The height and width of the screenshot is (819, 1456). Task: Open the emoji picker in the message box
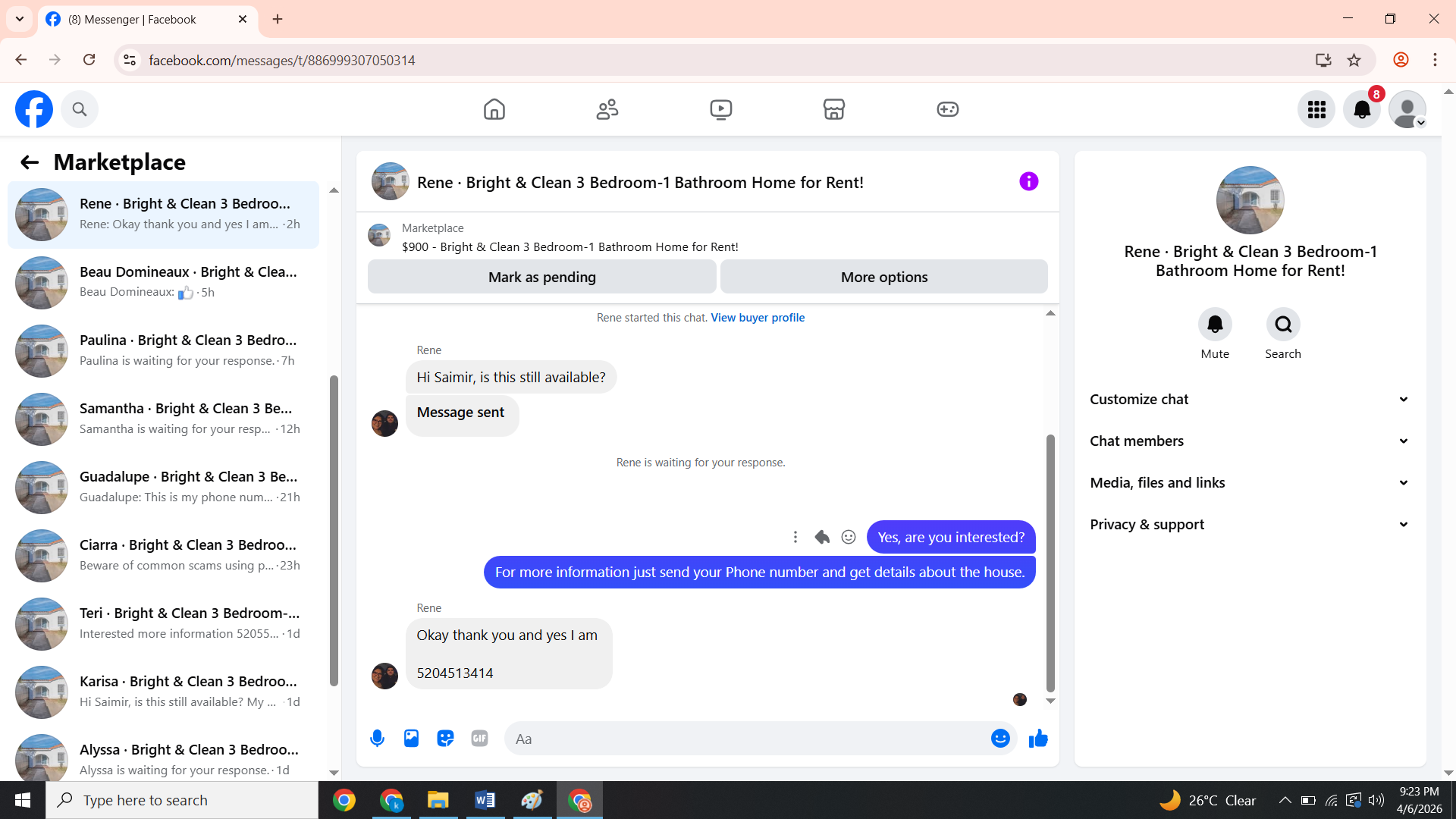pyautogui.click(x=1000, y=739)
